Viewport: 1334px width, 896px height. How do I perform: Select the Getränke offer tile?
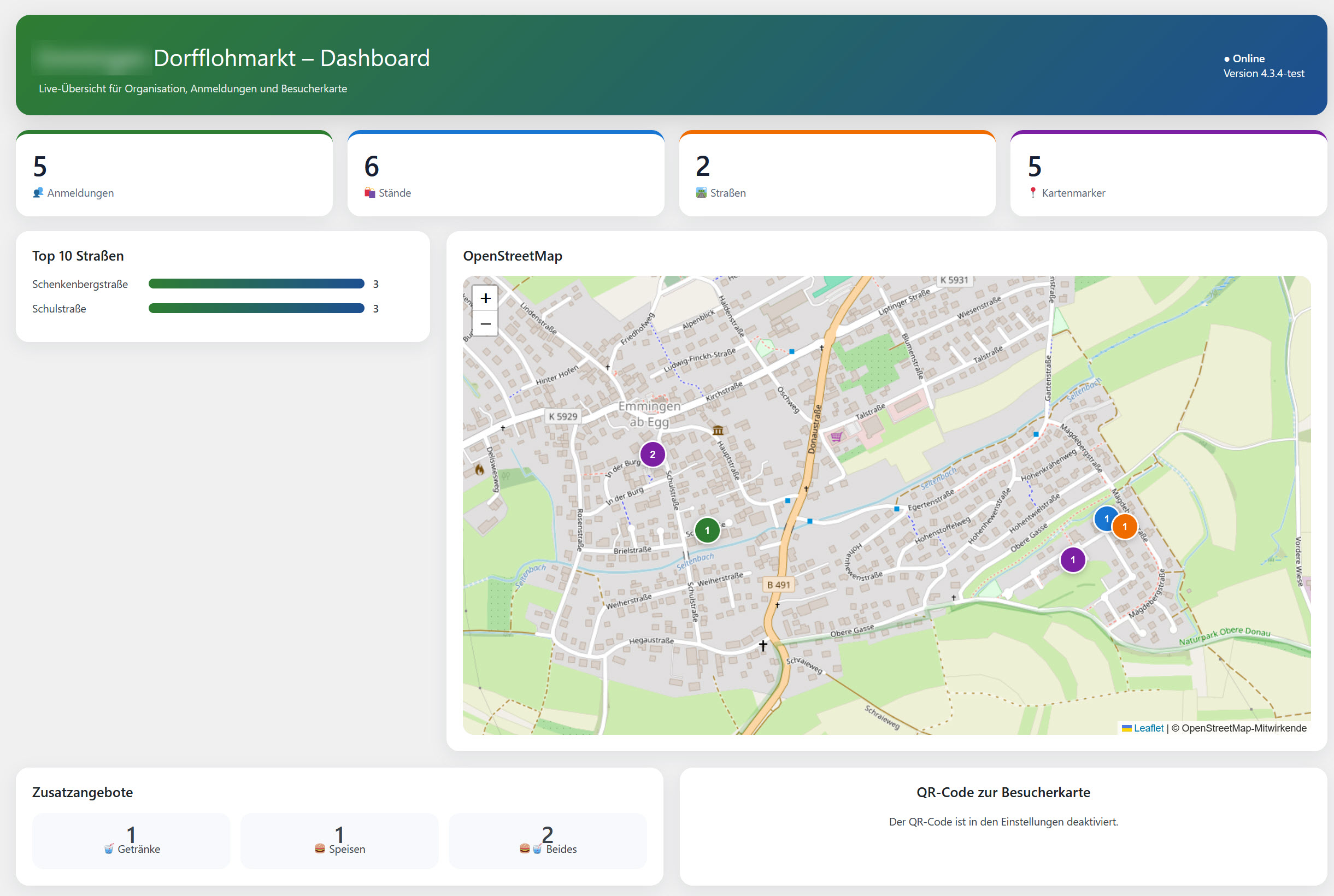pos(132,841)
